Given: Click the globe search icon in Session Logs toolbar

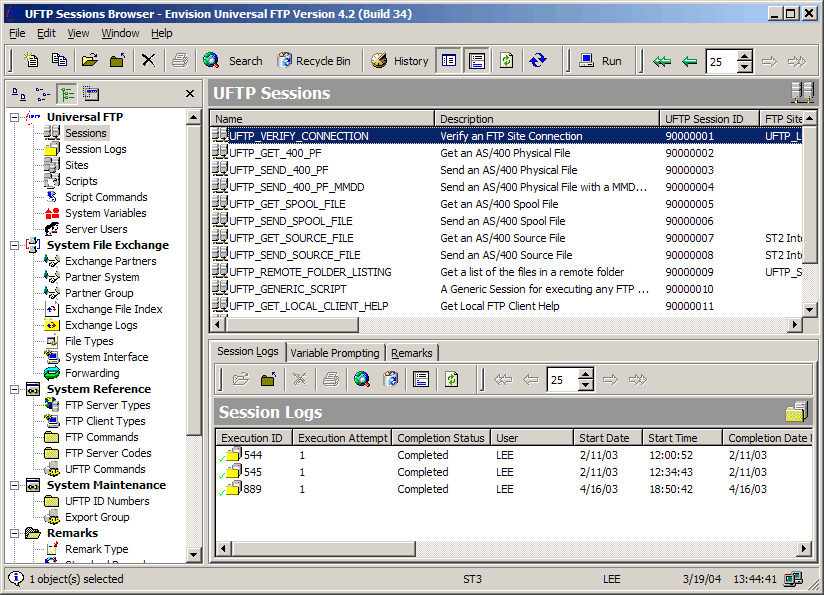Looking at the screenshot, I should click(362, 379).
